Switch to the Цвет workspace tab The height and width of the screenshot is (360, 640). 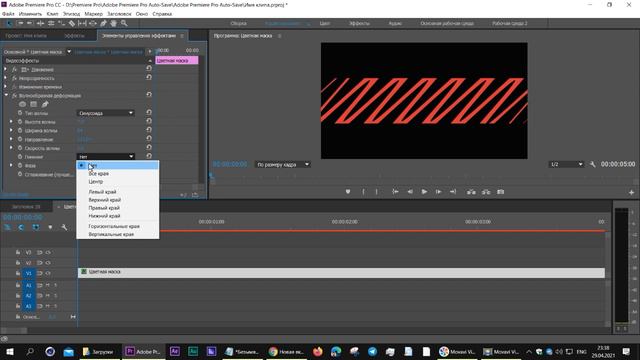[x=324, y=24]
